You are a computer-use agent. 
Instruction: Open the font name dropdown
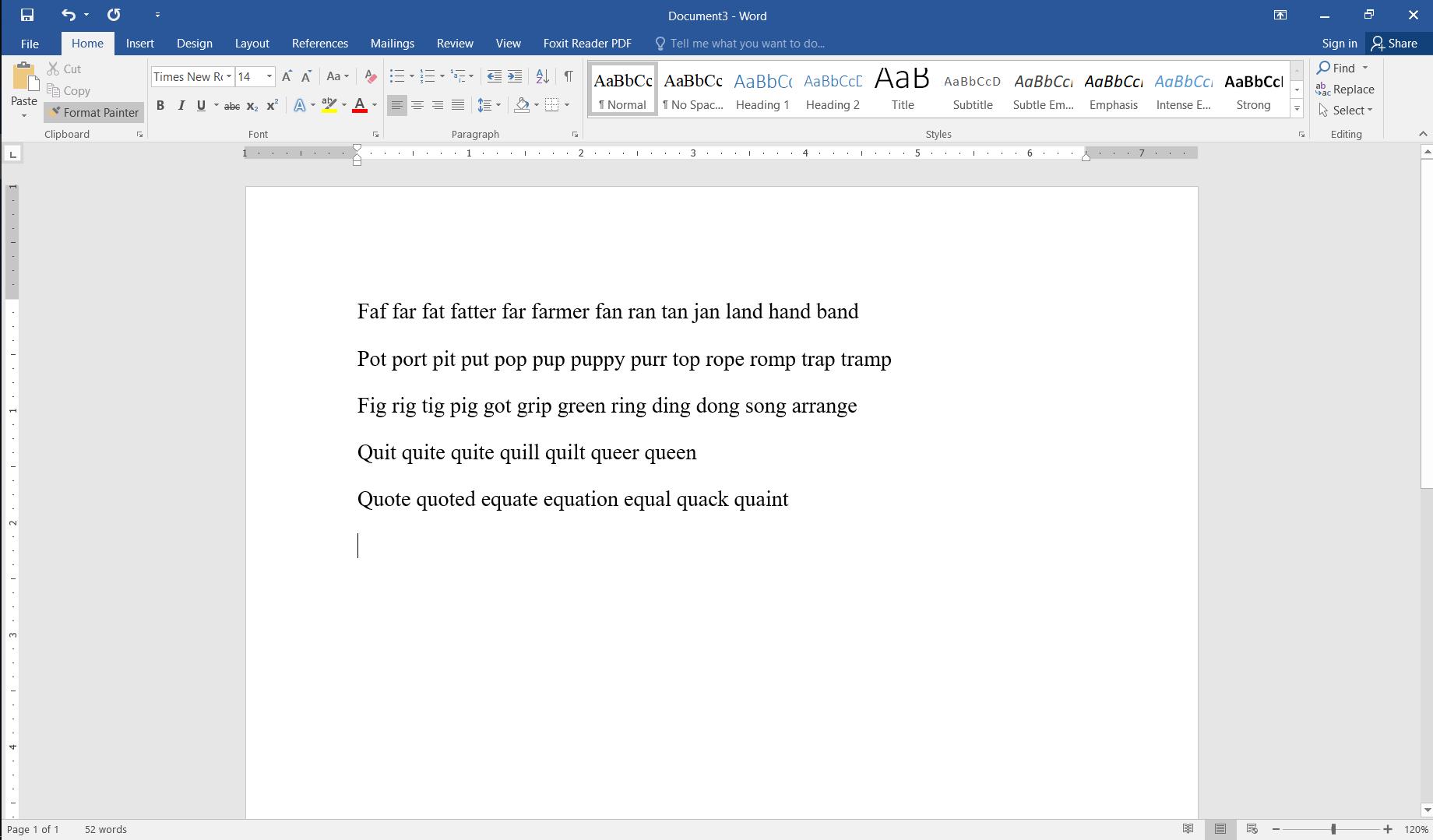[229, 76]
